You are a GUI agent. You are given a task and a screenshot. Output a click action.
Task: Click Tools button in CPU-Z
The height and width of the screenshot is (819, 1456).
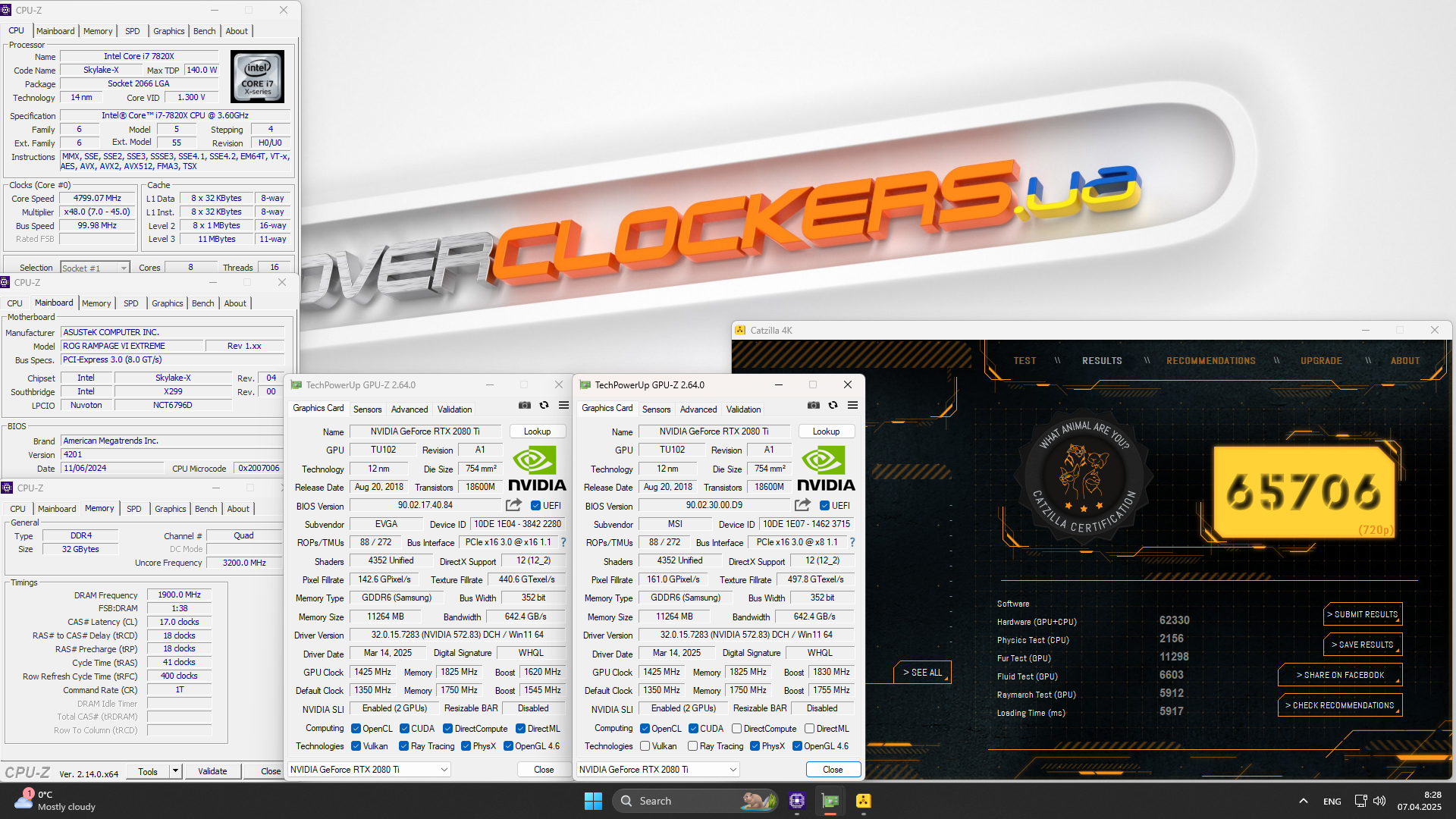tap(148, 771)
